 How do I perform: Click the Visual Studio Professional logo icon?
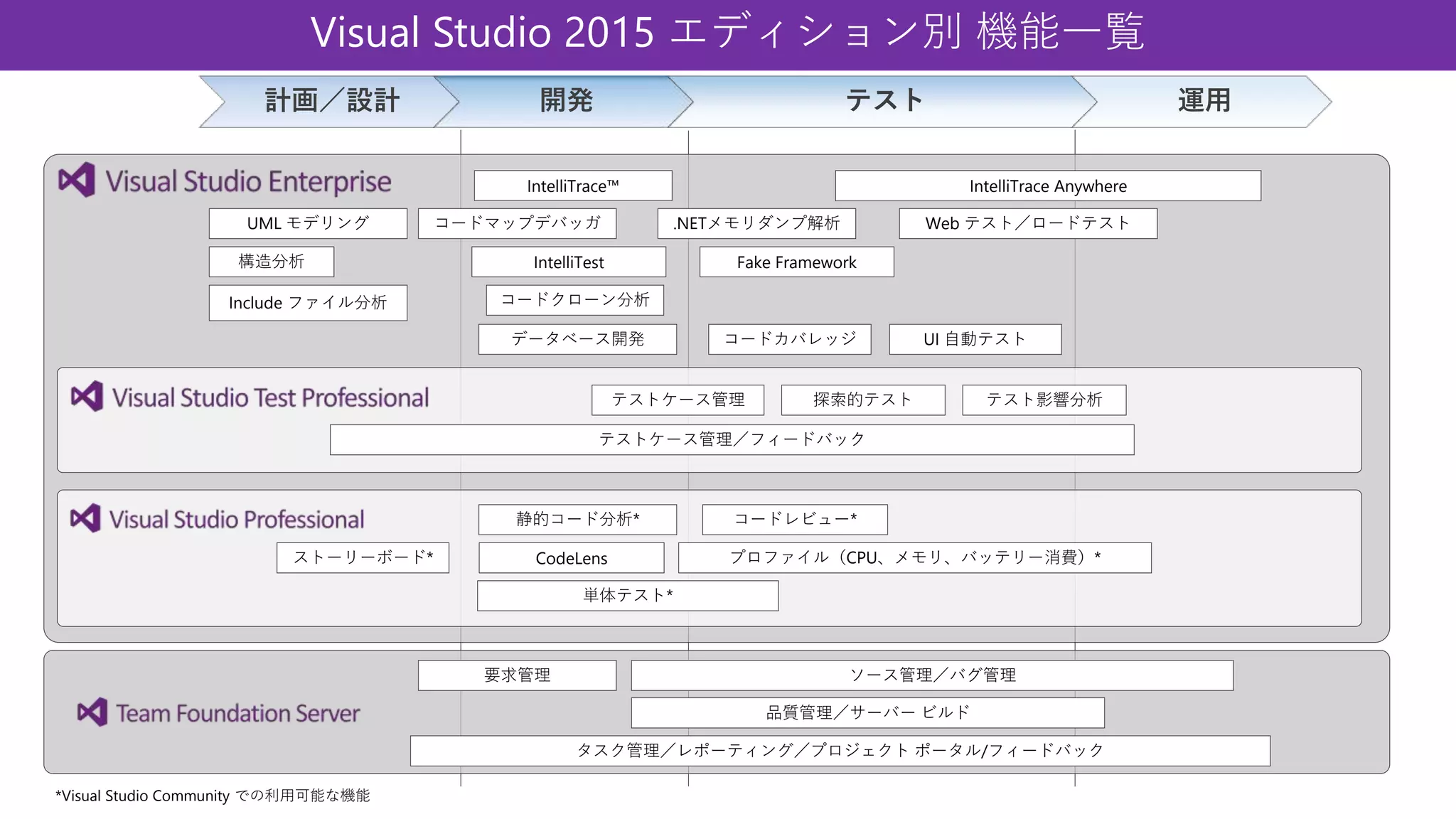point(85,518)
